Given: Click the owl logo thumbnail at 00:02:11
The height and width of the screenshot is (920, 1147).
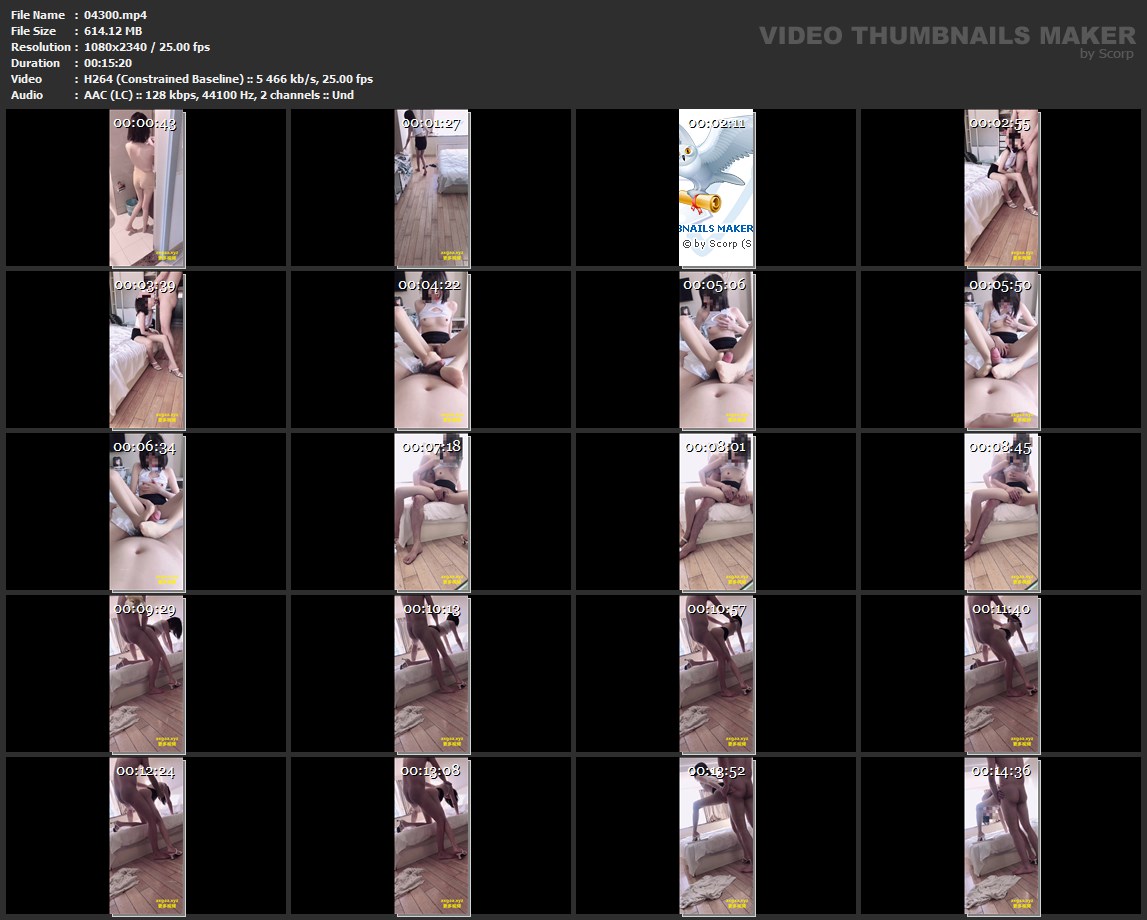Looking at the screenshot, I should coord(716,188).
